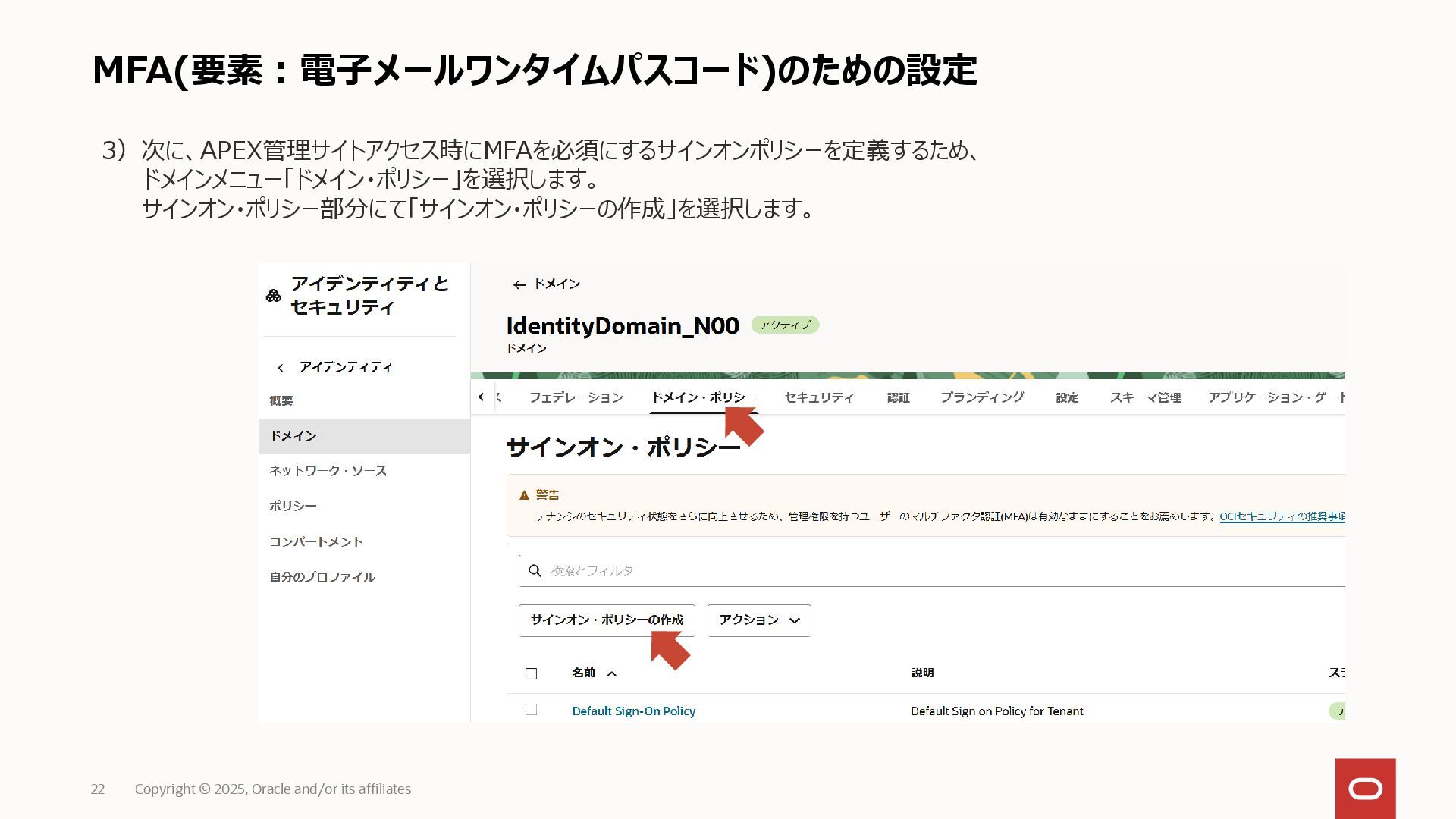Focus the 検索とフィルタ search field
Viewport: 1456px width, 819px height.
pos(932,570)
